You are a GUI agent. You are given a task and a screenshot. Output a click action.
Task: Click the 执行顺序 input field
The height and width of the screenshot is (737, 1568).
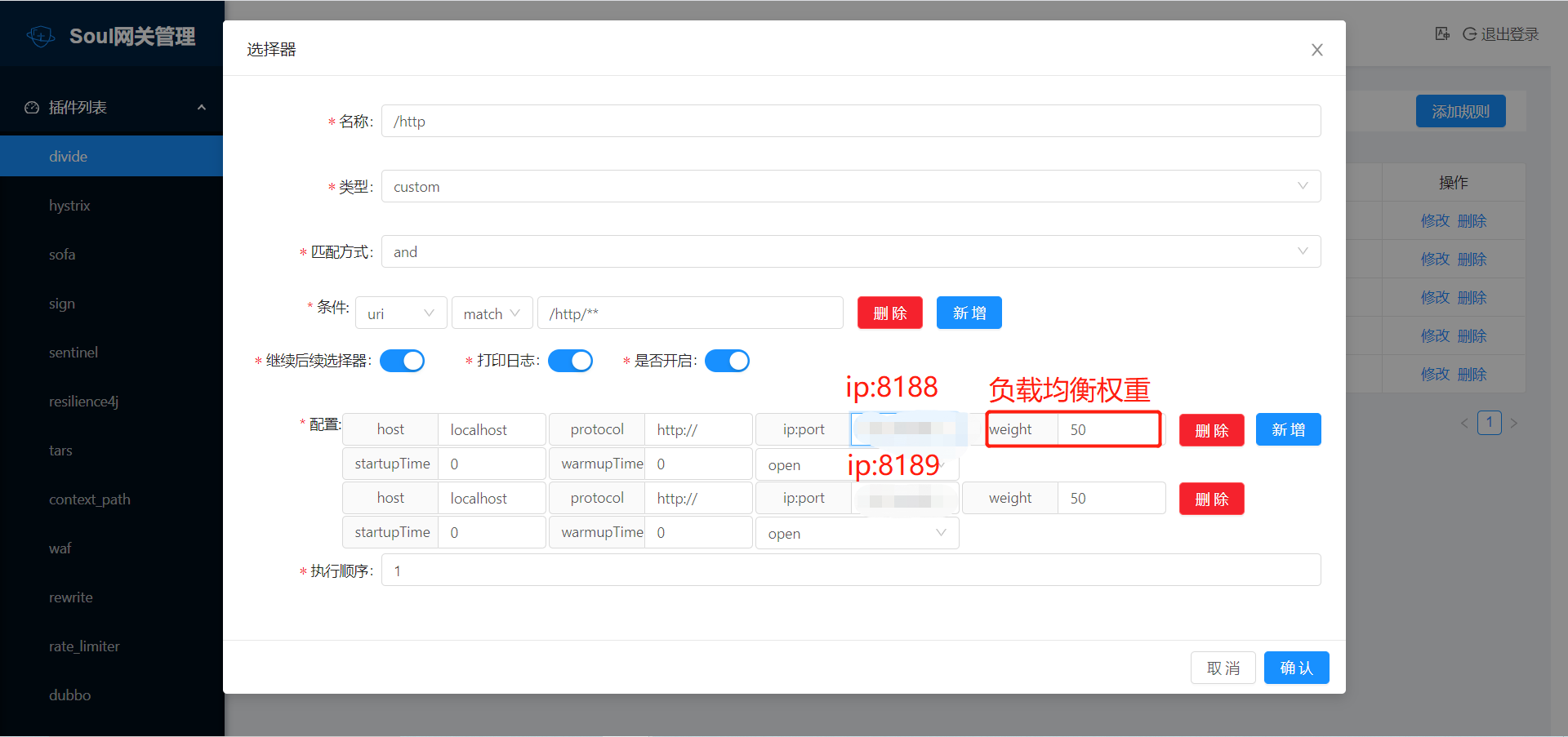tap(851, 570)
